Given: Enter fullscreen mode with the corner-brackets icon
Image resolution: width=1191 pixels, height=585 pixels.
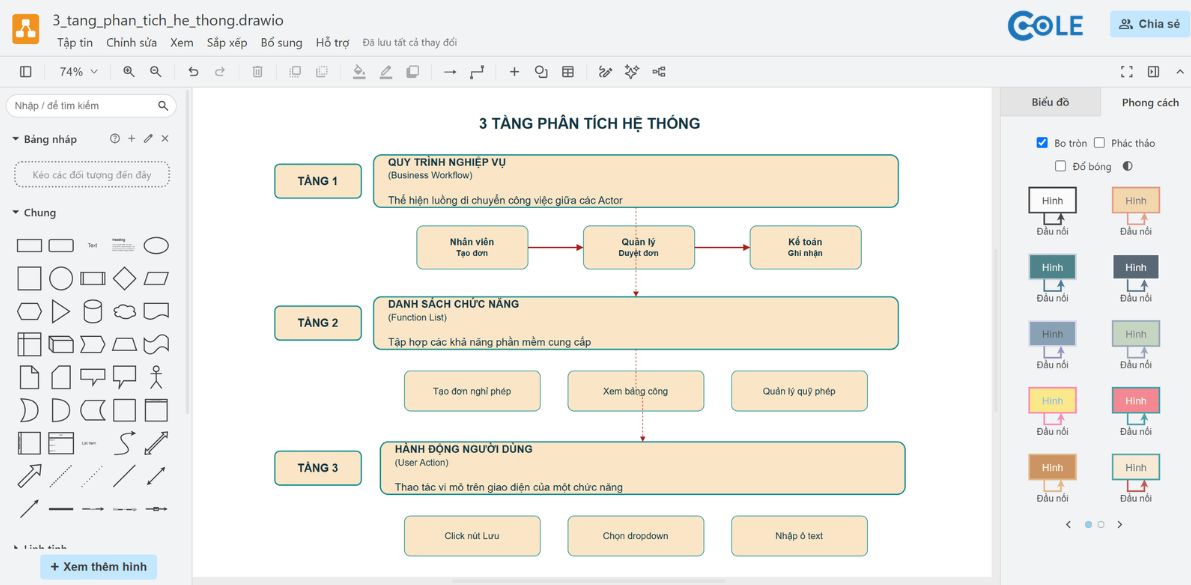Looking at the screenshot, I should (x=1127, y=71).
